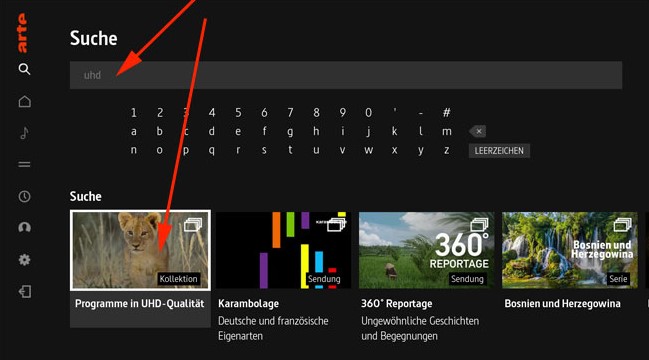649x360 pixels.
Task: Open the arte logo in sidebar
Action: tap(22, 33)
